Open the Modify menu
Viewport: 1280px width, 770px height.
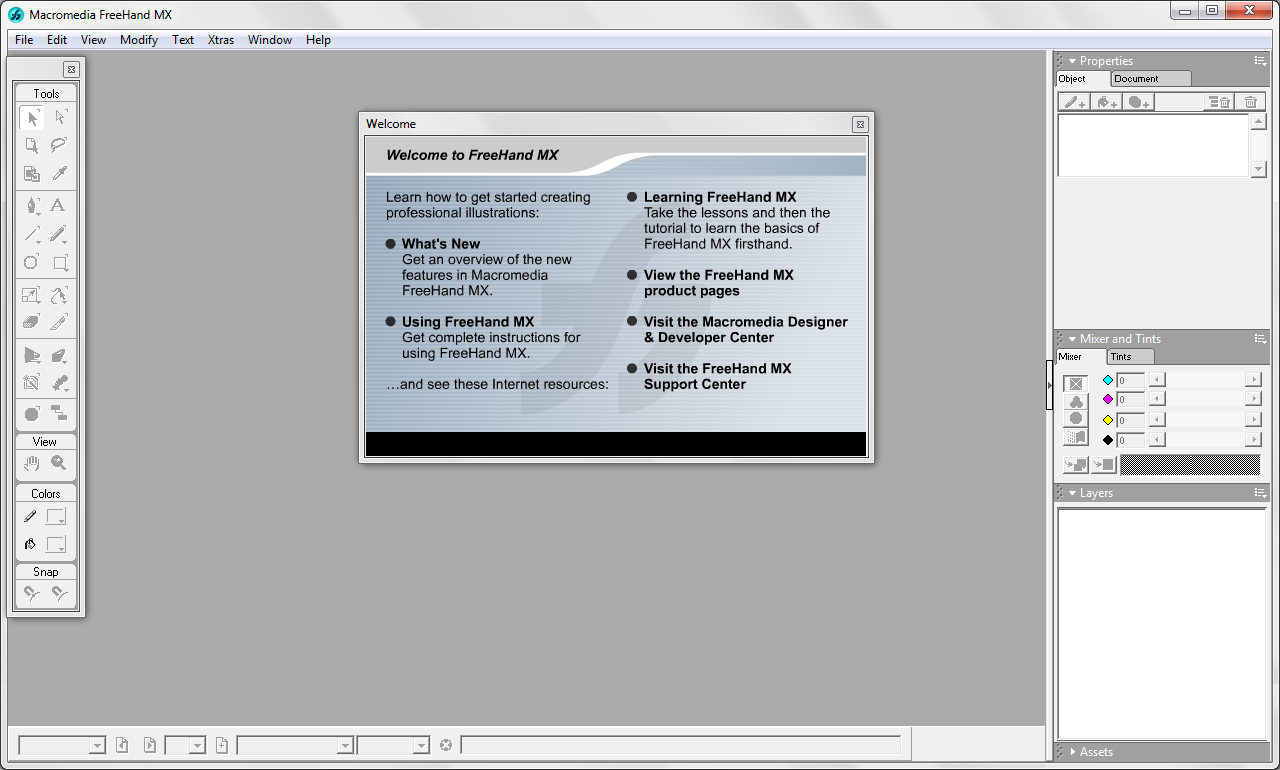pos(139,40)
